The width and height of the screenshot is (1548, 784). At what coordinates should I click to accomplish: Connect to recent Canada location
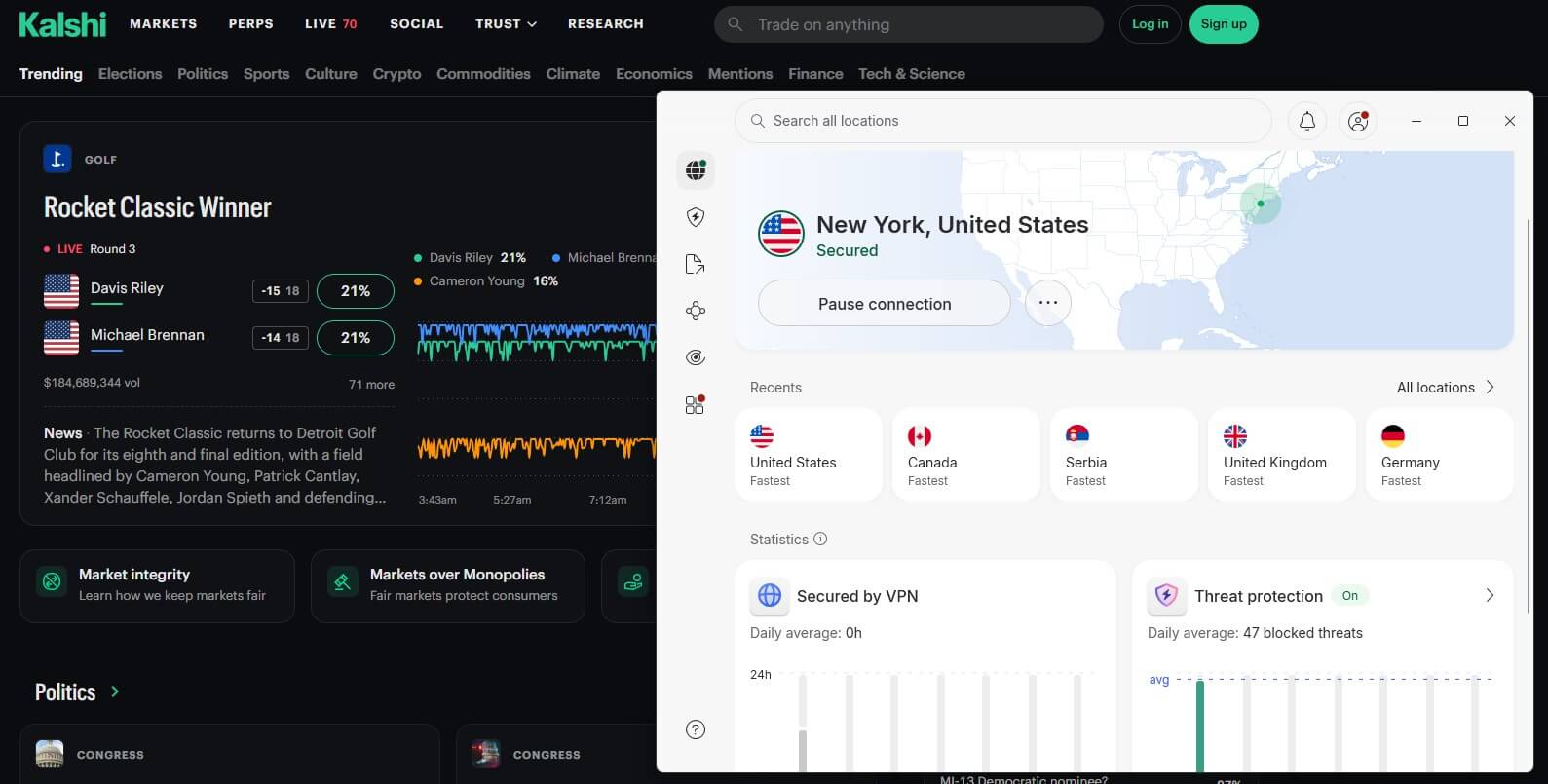click(966, 455)
